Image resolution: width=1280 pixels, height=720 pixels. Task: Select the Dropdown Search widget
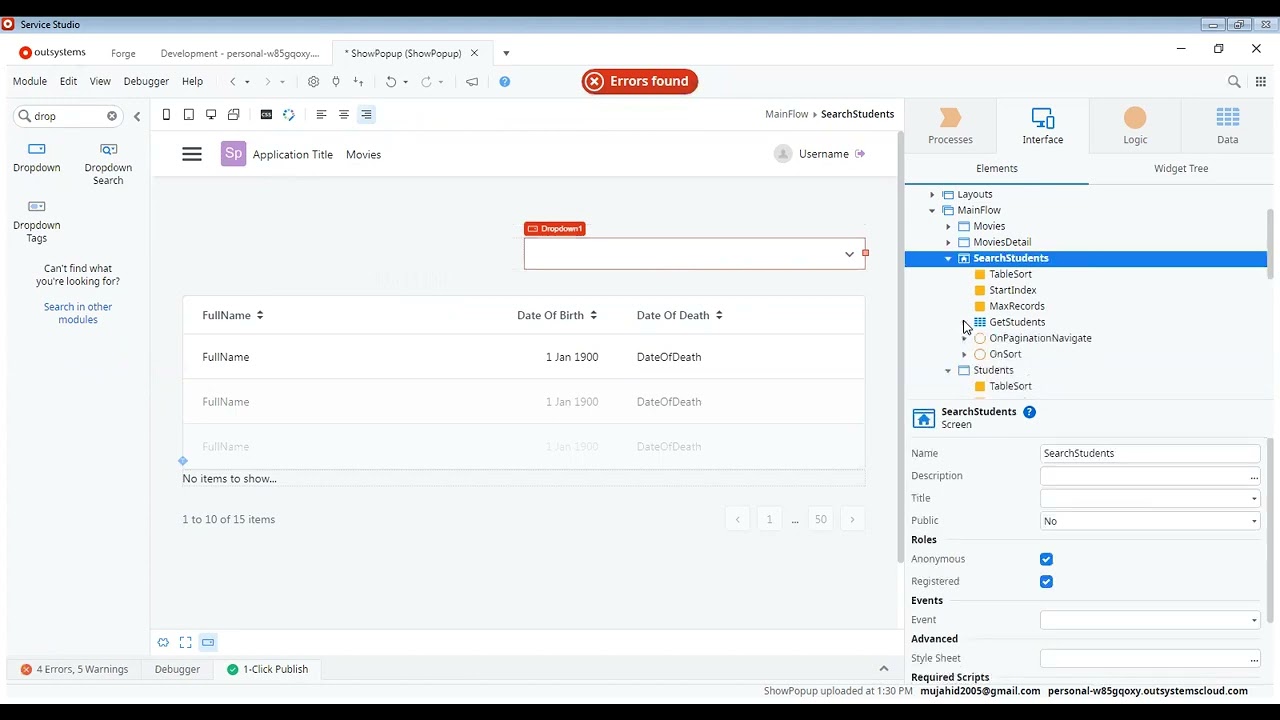pos(108,163)
